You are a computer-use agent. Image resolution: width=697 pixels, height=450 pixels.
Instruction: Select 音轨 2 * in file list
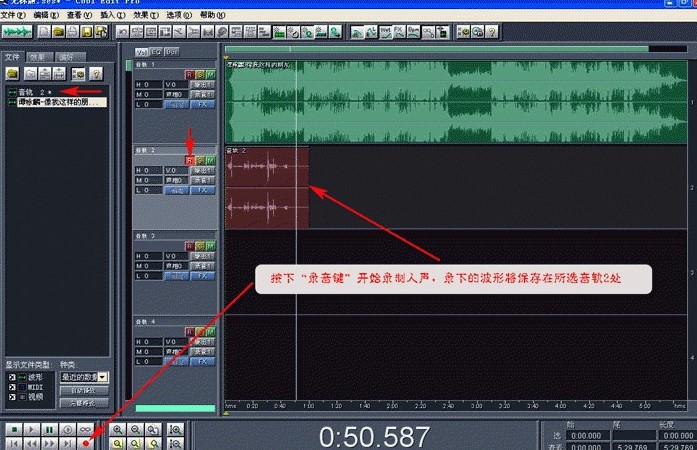[x=35, y=92]
